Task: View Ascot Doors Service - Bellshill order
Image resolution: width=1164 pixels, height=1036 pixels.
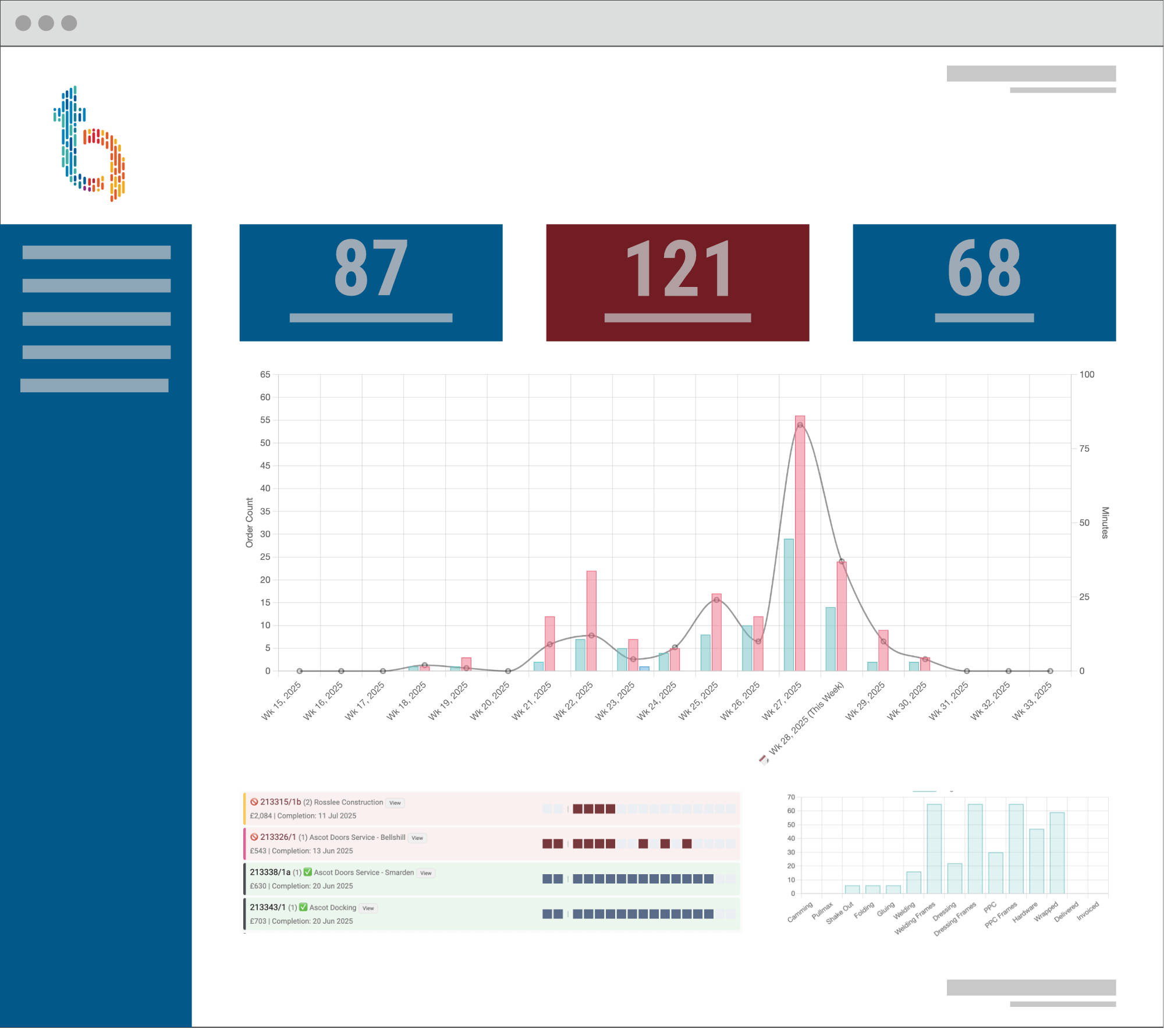Action: (x=417, y=838)
